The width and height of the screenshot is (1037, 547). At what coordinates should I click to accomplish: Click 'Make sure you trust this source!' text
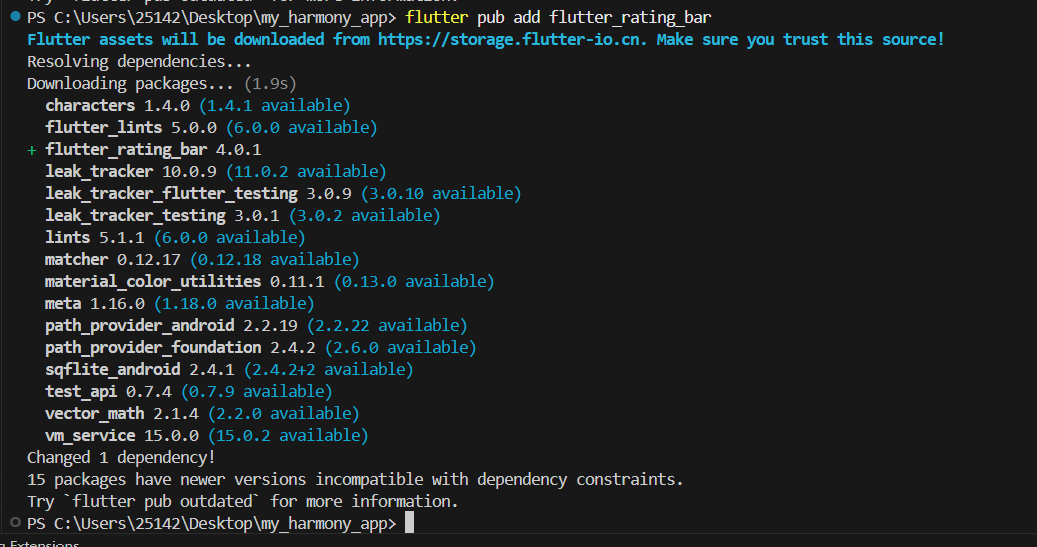click(x=800, y=40)
